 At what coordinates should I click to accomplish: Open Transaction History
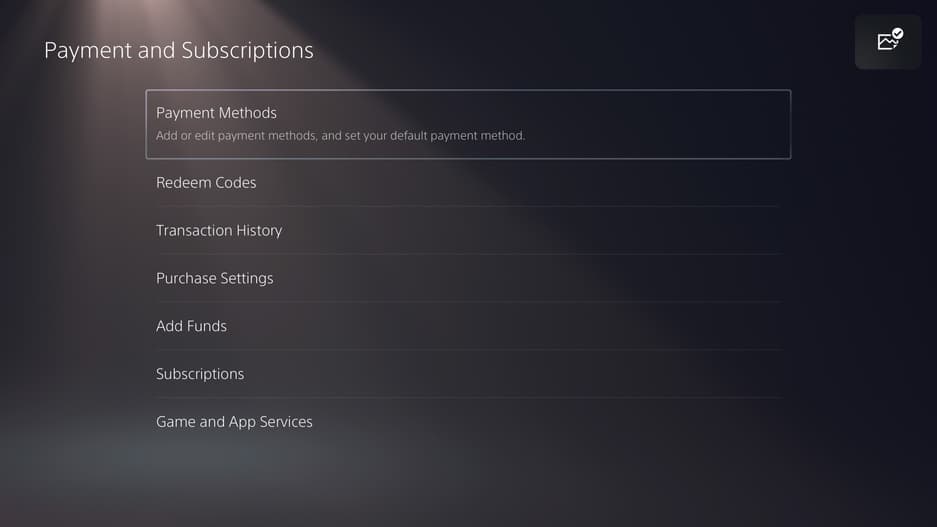pyautogui.click(x=219, y=231)
